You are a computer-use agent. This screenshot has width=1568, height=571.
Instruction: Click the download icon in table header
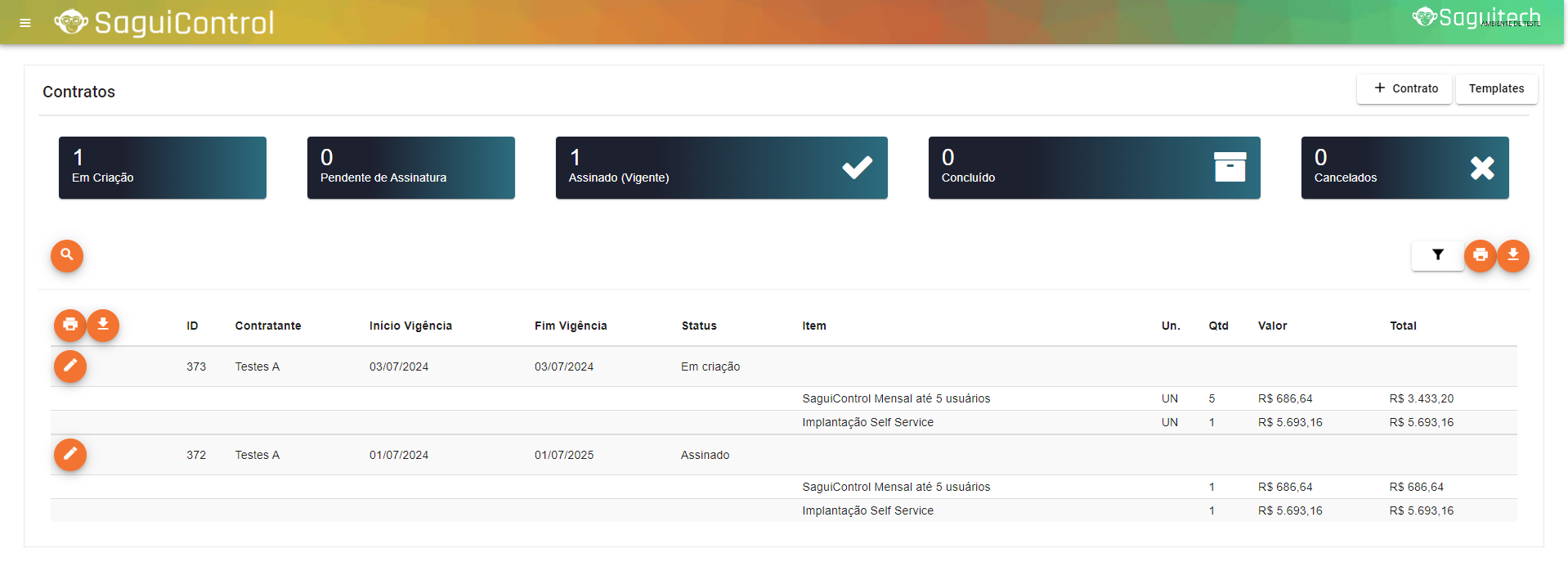pyautogui.click(x=103, y=325)
